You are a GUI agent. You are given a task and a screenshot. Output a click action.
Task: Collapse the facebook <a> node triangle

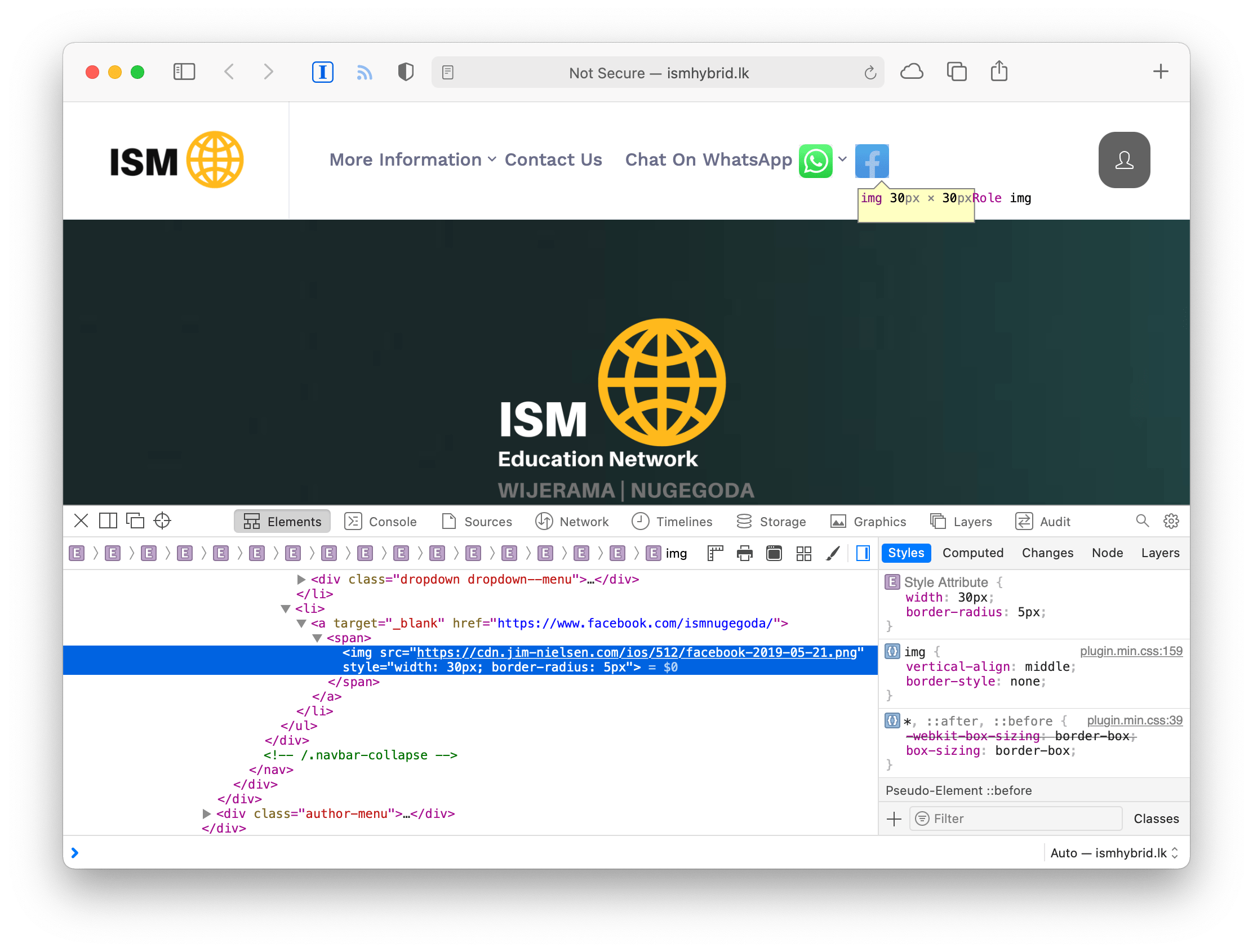[x=301, y=624]
